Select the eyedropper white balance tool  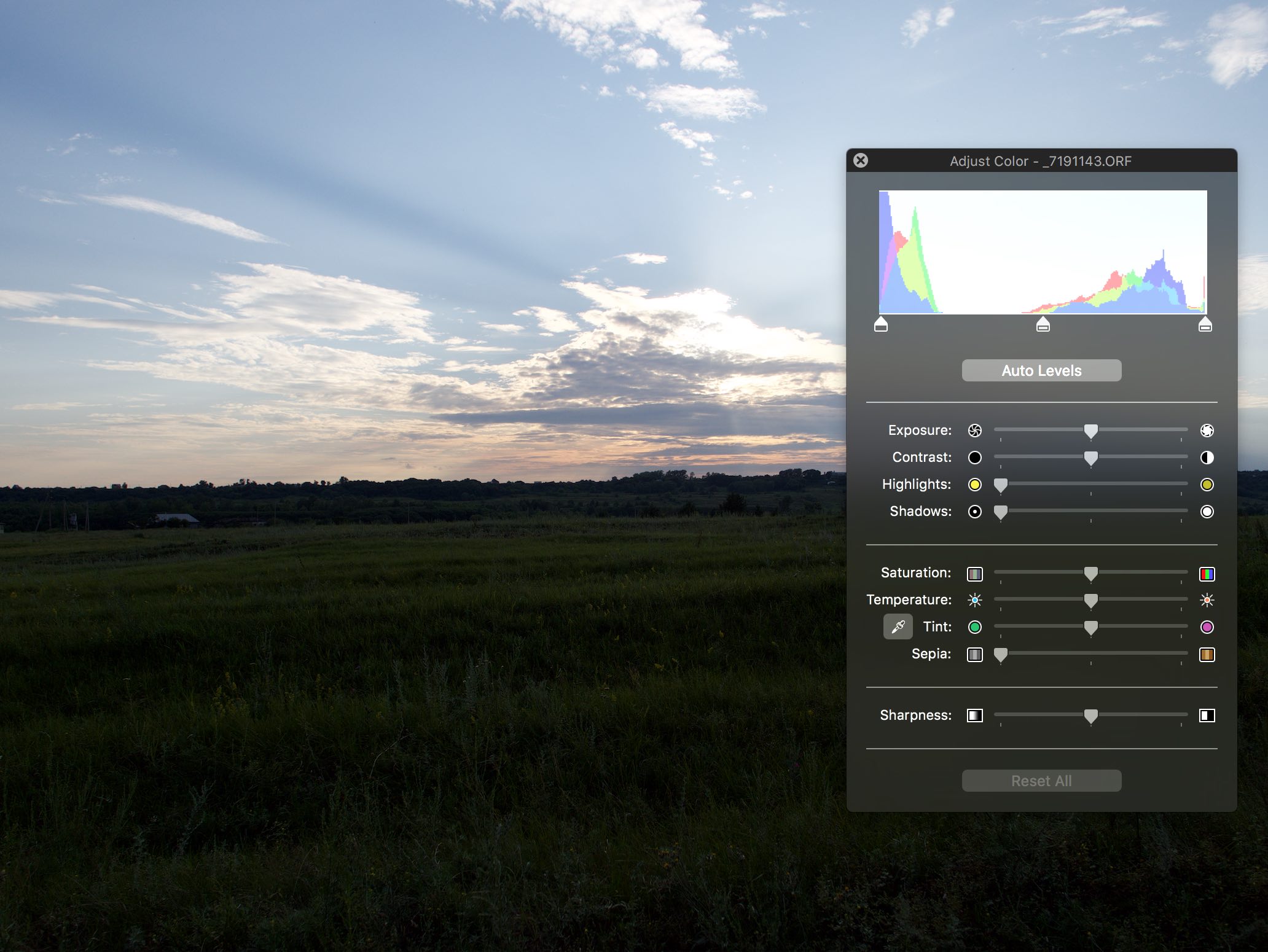(x=898, y=627)
